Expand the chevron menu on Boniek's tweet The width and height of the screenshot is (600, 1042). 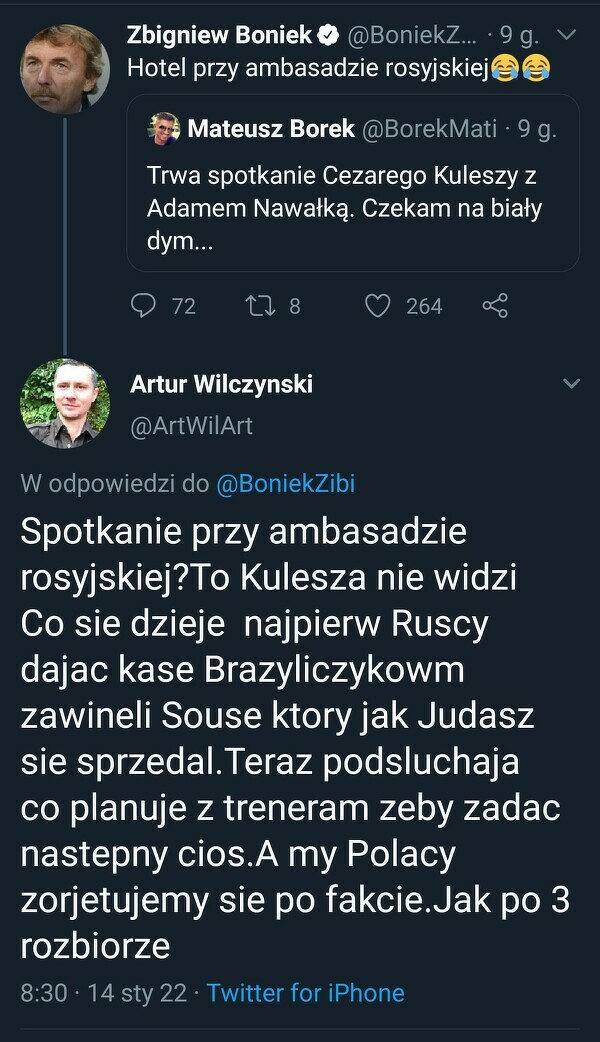(x=566, y=35)
